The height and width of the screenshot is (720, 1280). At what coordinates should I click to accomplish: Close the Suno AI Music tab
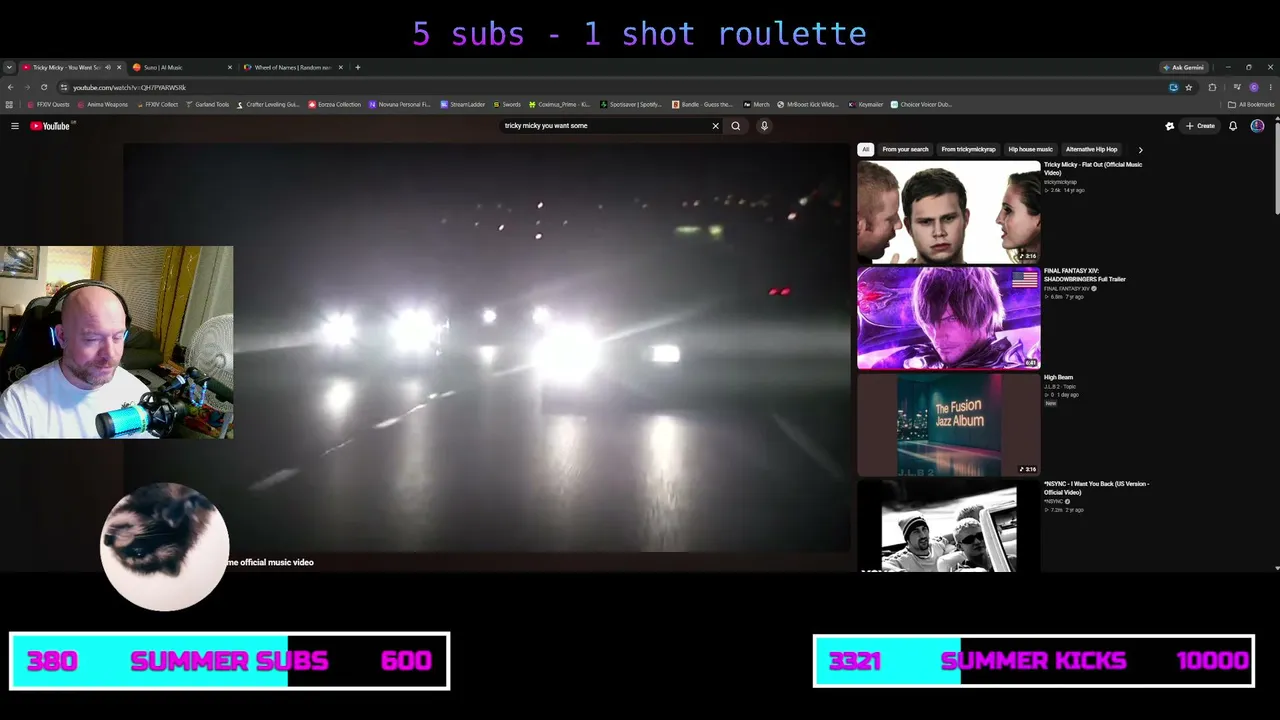coord(230,67)
